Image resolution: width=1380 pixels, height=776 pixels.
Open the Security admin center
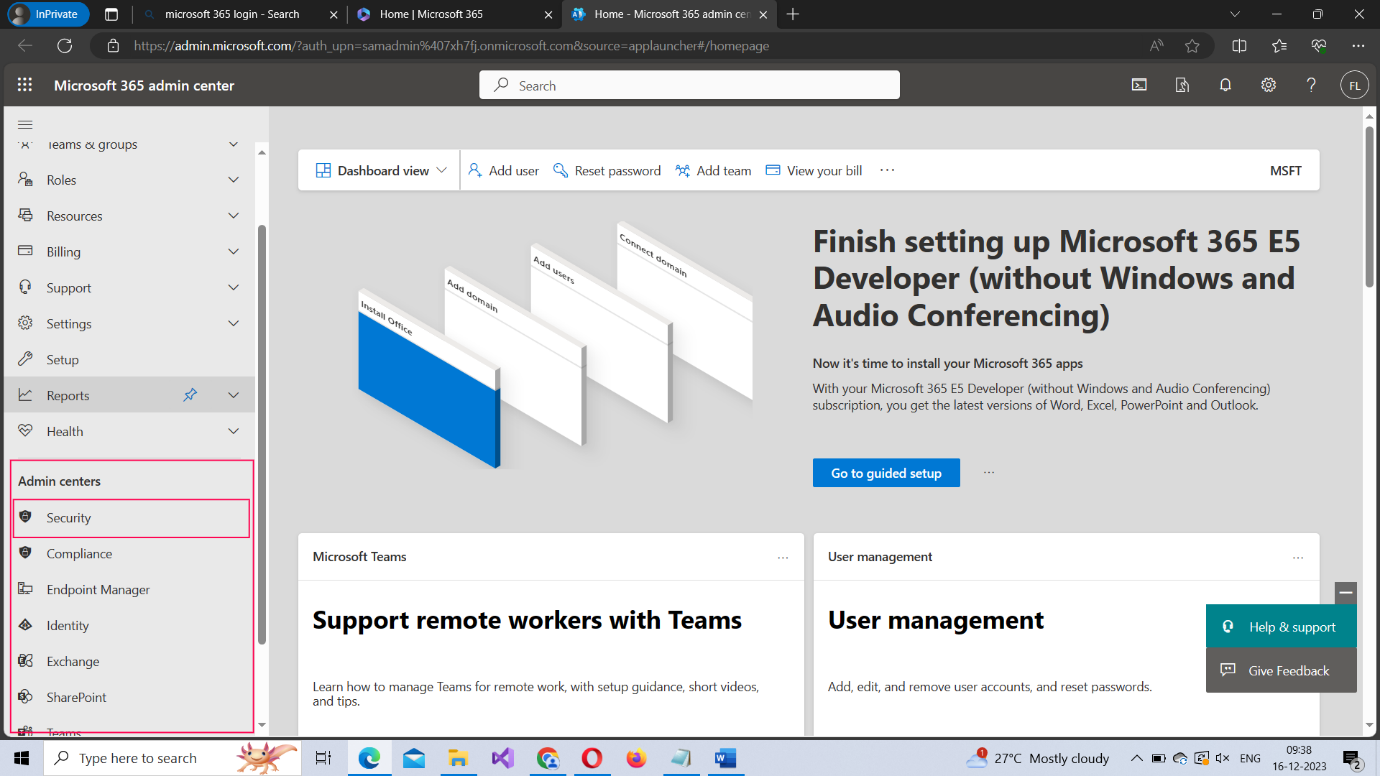point(130,518)
